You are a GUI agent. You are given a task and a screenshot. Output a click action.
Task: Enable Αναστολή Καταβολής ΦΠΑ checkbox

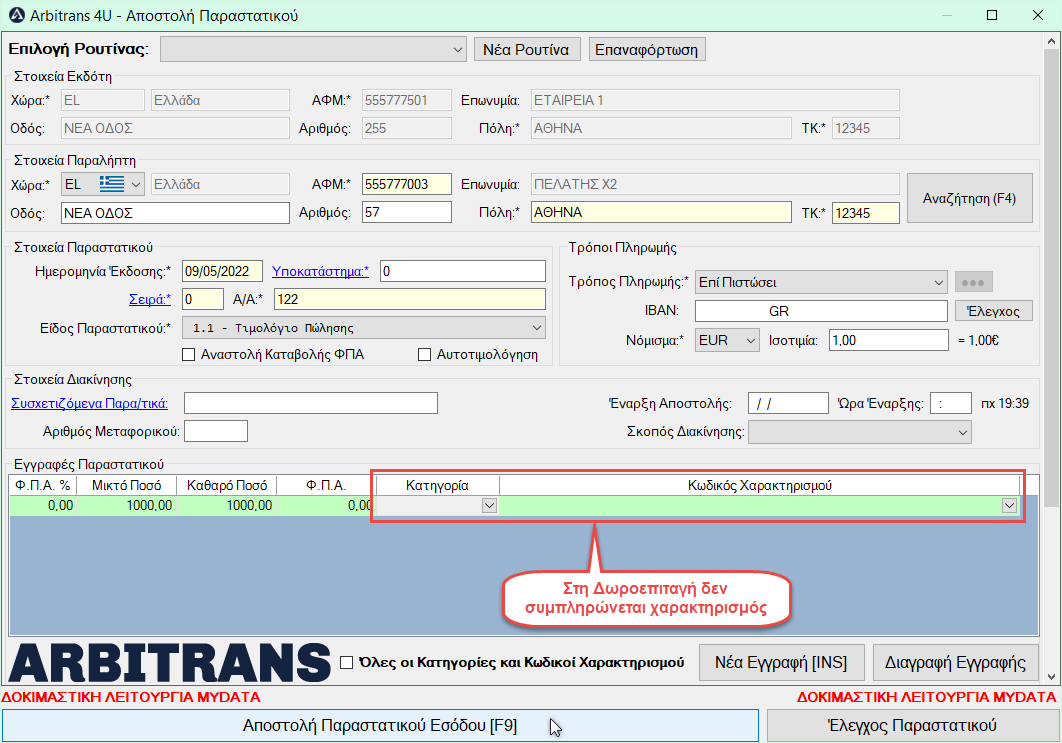pyautogui.click(x=189, y=354)
